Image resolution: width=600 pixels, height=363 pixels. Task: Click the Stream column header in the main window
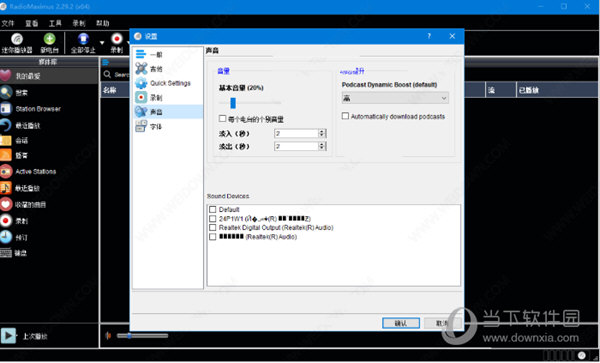pyautogui.click(x=501, y=90)
